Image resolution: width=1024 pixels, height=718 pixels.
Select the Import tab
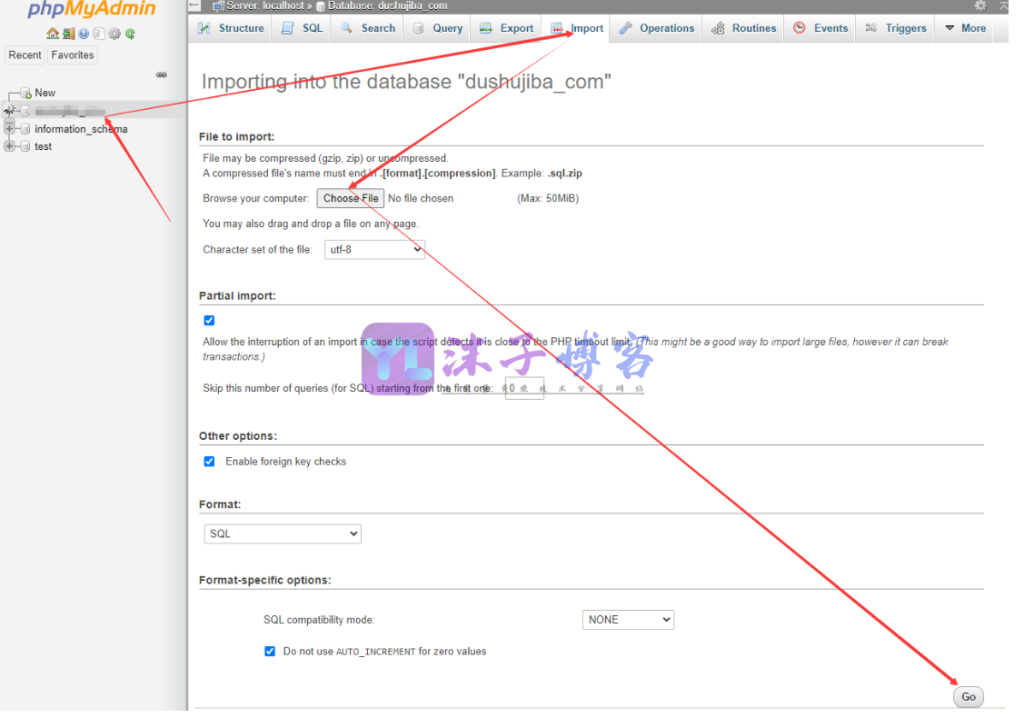(x=577, y=28)
